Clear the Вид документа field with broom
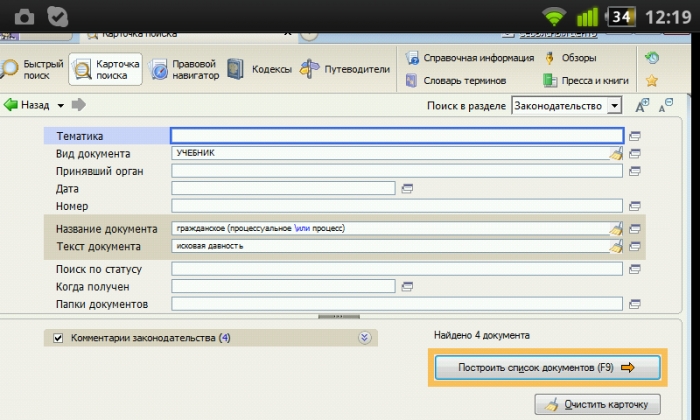Screen dimensions: 700x420 (616, 154)
